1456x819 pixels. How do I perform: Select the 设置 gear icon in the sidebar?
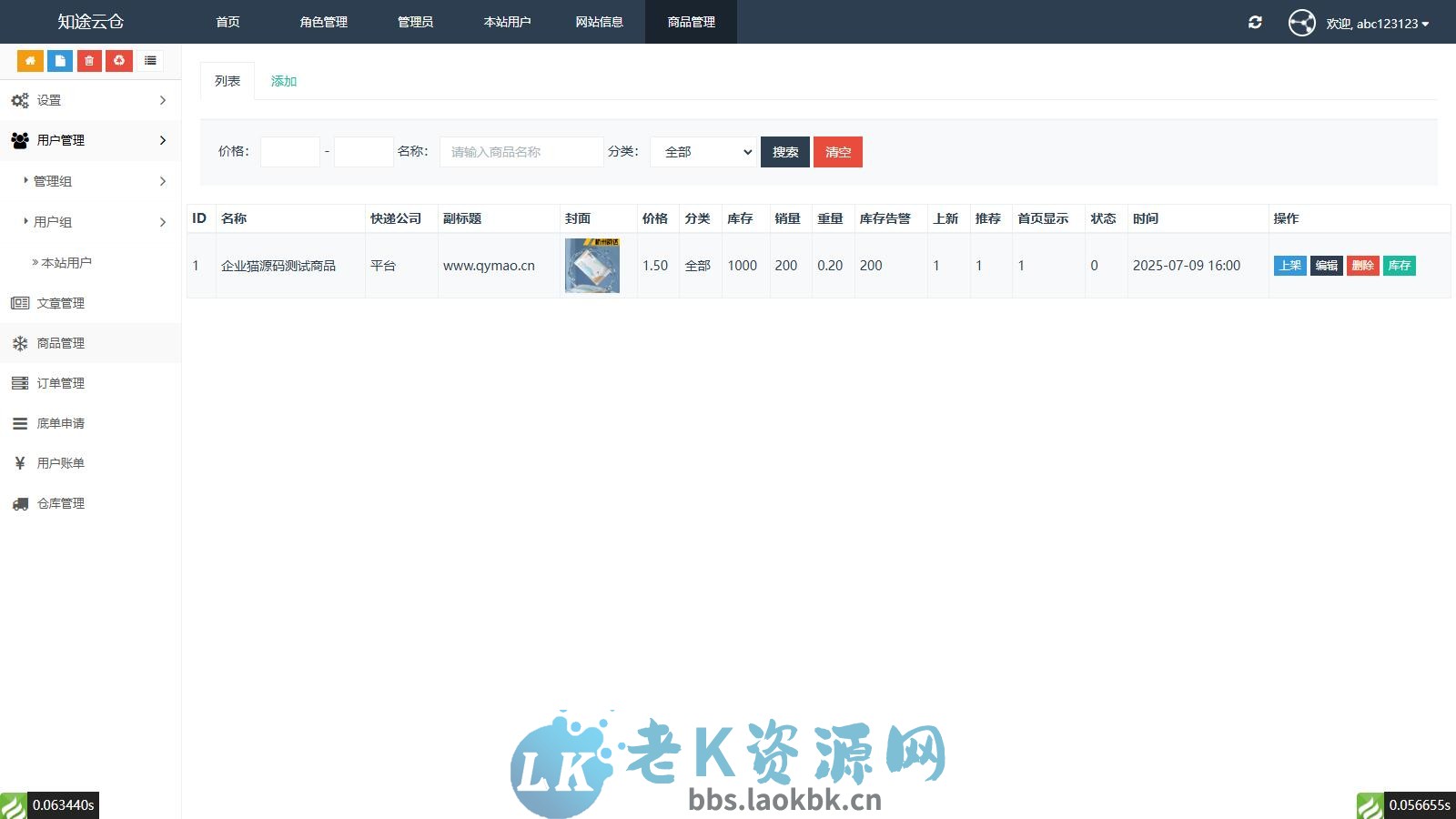tap(20, 100)
